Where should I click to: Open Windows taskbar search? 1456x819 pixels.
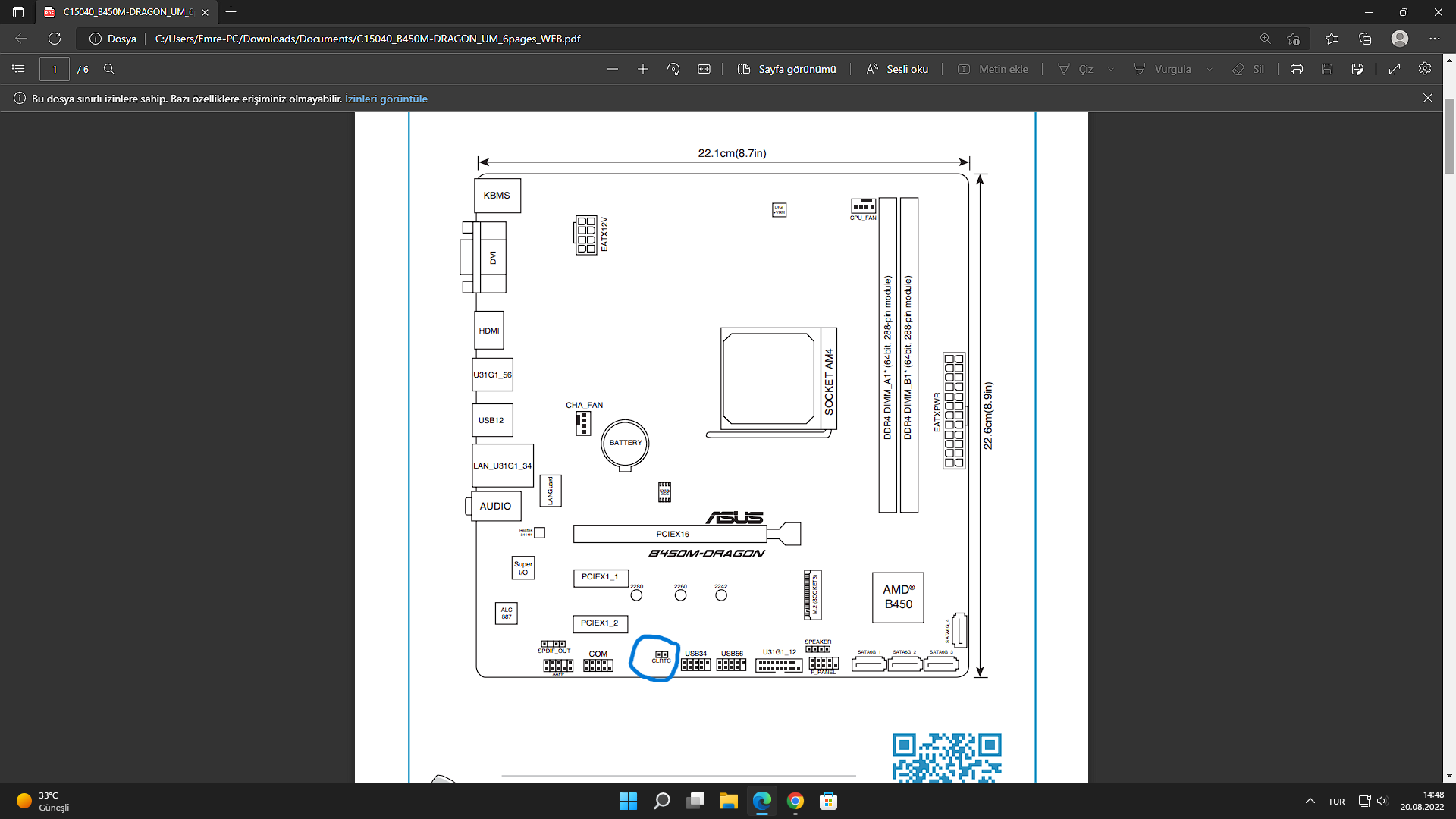661,801
